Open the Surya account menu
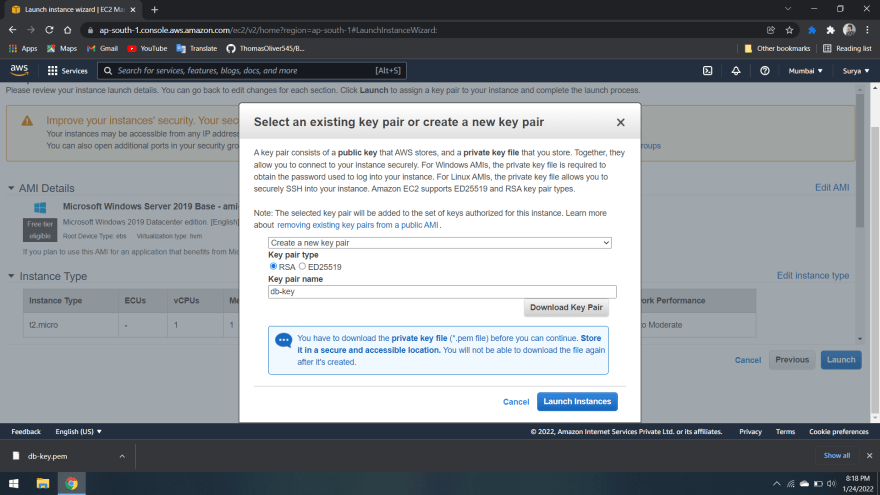The height and width of the screenshot is (495, 880). click(x=855, y=71)
